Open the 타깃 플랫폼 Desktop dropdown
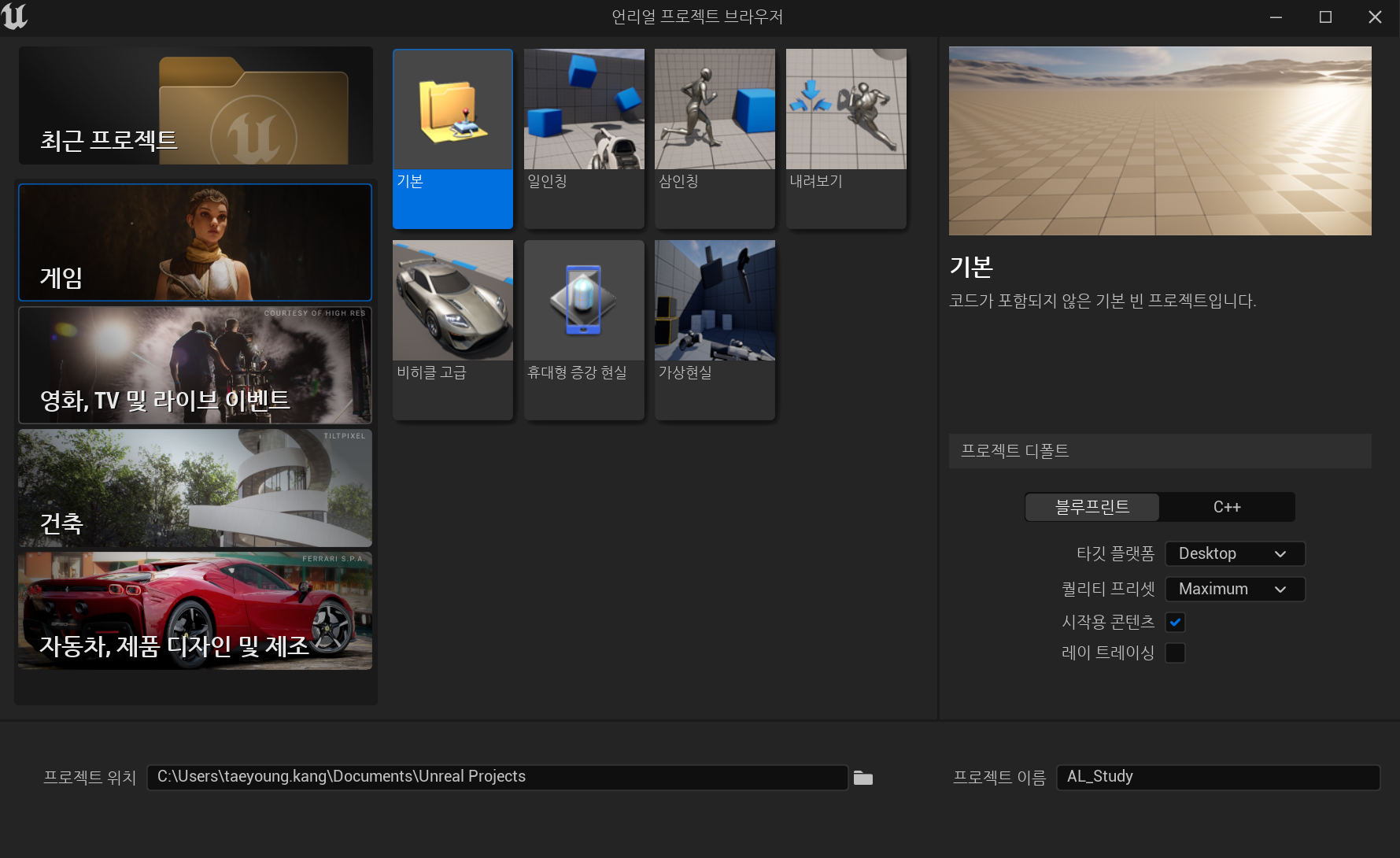1400x858 pixels. [1235, 553]
